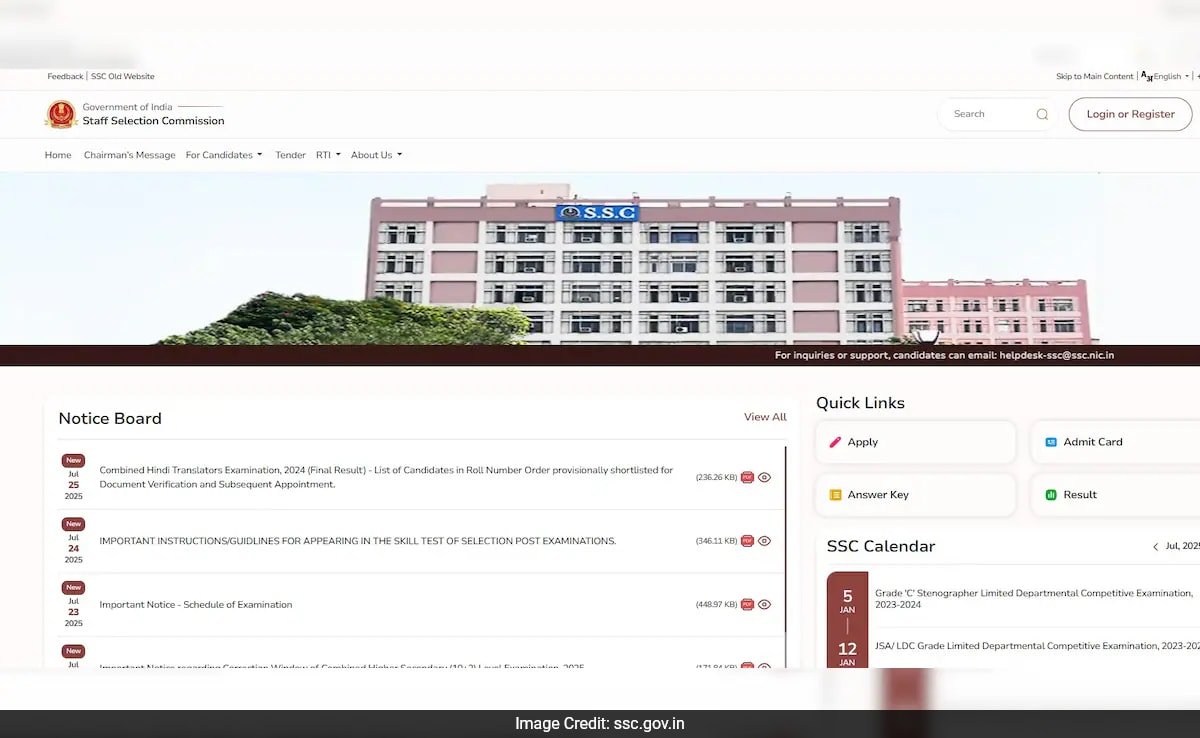The image size is (1200, 738).
Task: Click the search magnifier icon
Action: tap(1042, 114)
